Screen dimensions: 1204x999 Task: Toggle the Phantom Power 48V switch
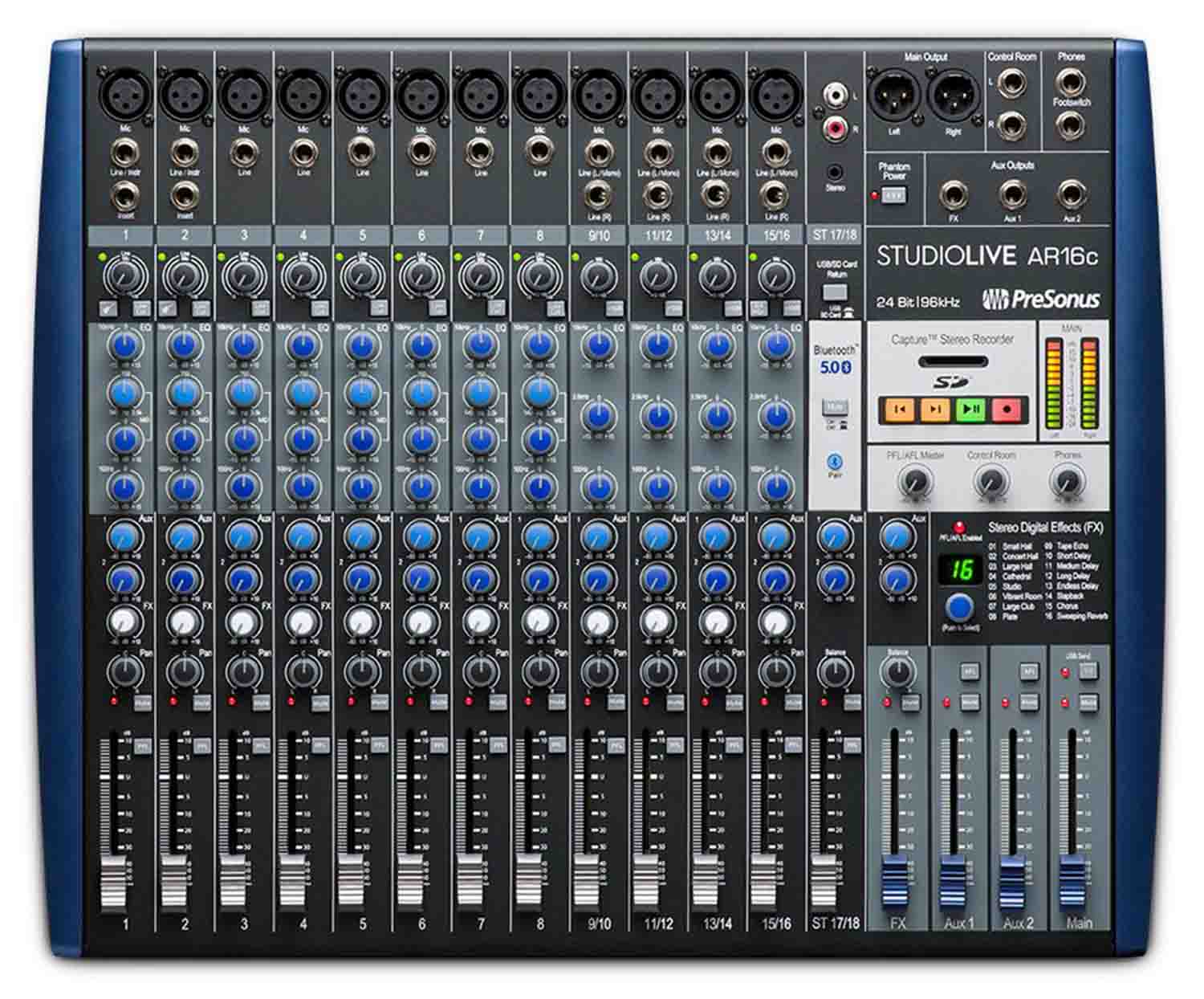click(x=893, y=195)
